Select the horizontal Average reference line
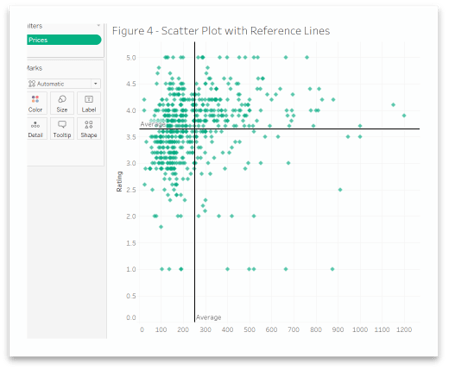 click(279, 129)
